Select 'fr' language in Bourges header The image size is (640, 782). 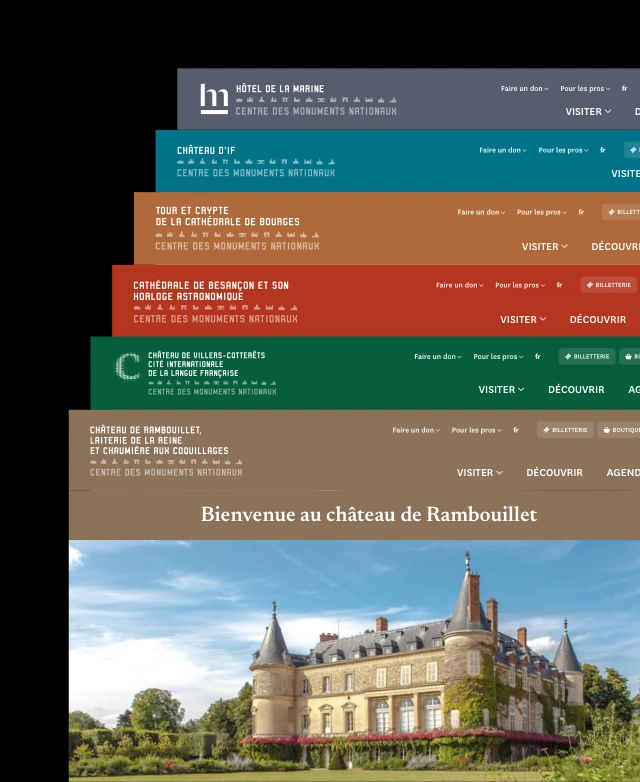(581, 212)
